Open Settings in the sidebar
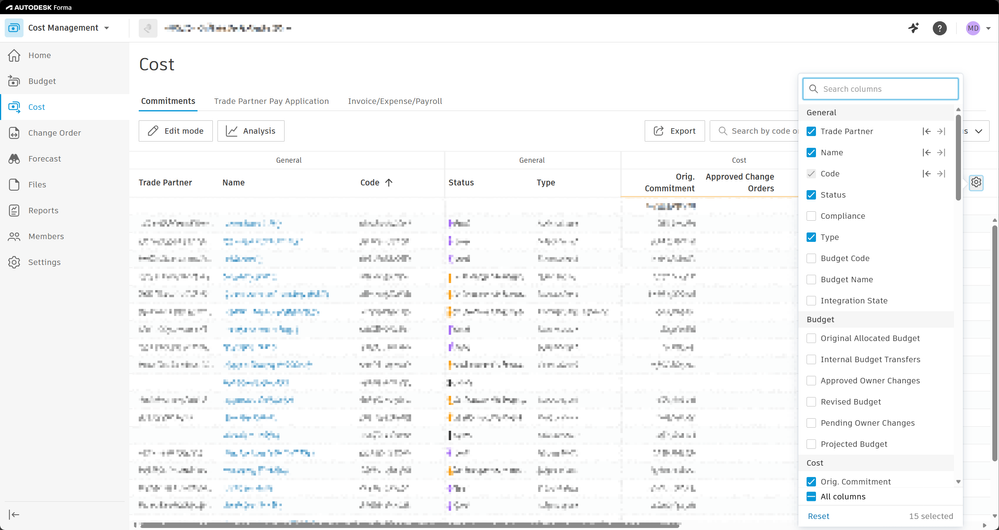 tap(44, 262)
